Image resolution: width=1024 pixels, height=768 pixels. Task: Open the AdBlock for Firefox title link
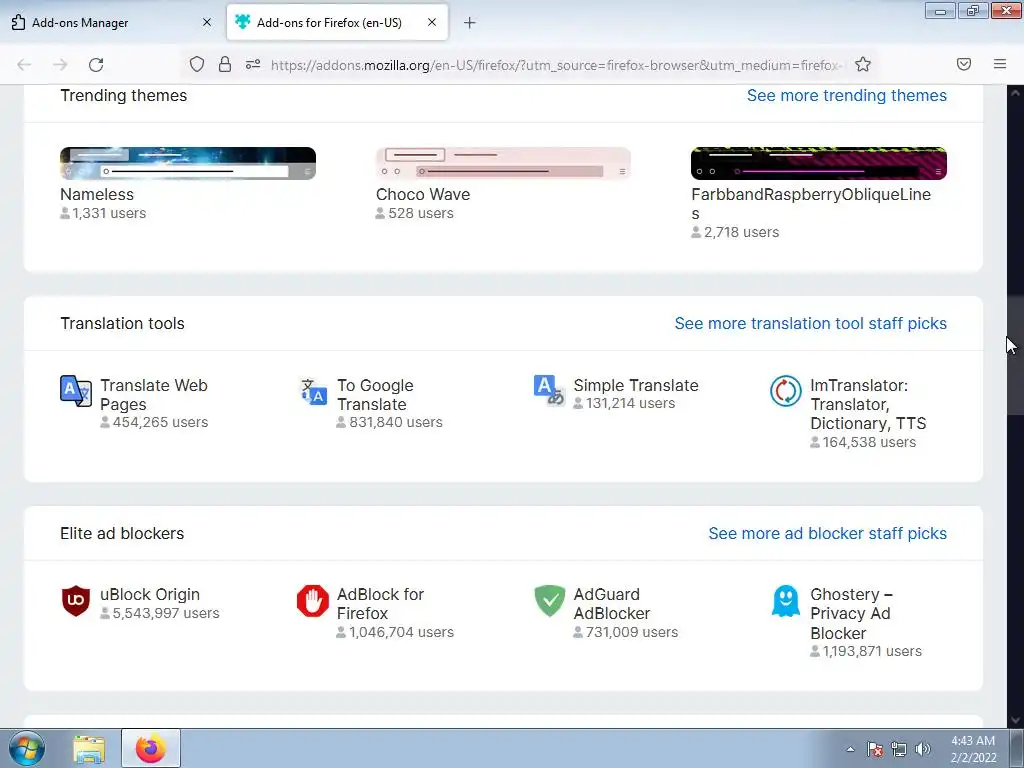pyautogui.click(x=381, y=604)
